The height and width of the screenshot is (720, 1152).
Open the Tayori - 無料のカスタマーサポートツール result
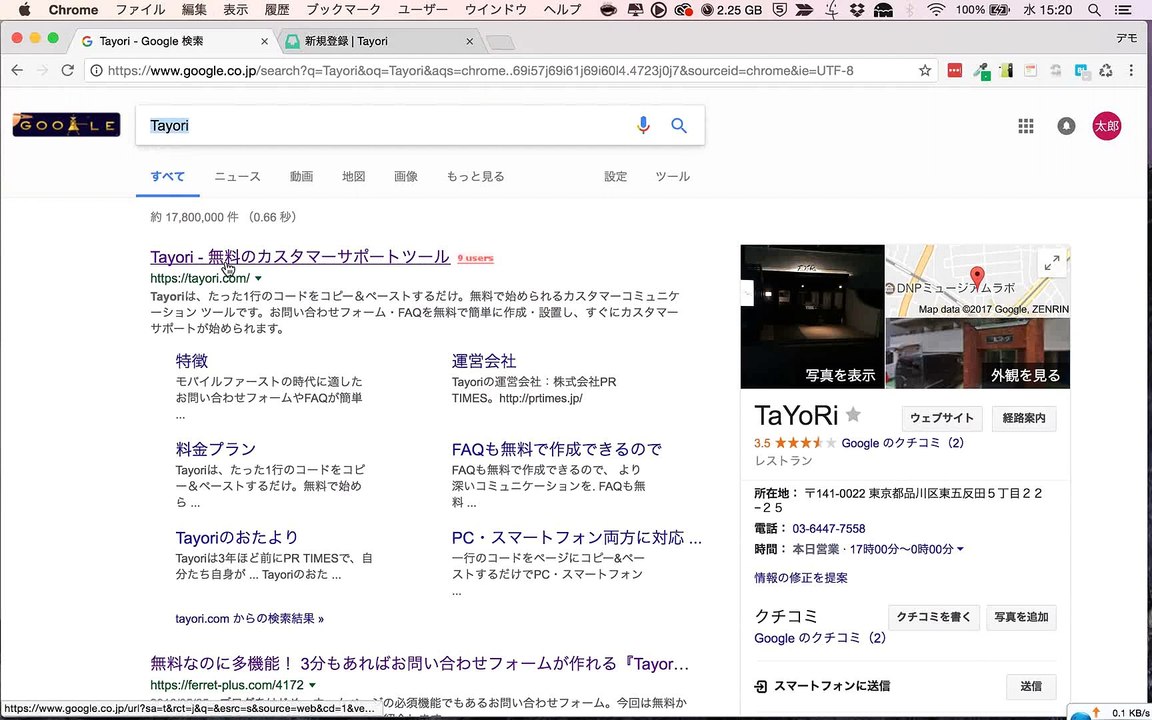300,256
